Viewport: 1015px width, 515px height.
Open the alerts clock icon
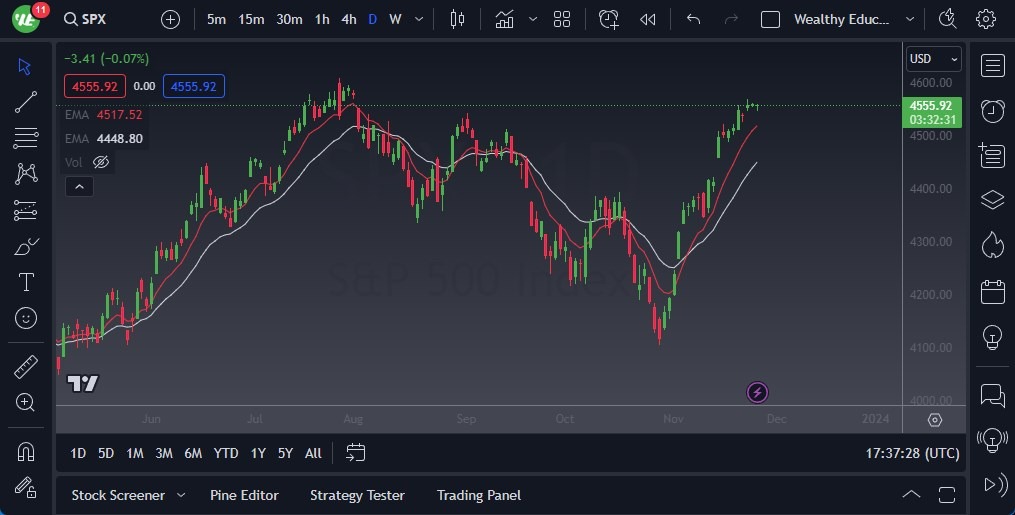pos(992,110)
